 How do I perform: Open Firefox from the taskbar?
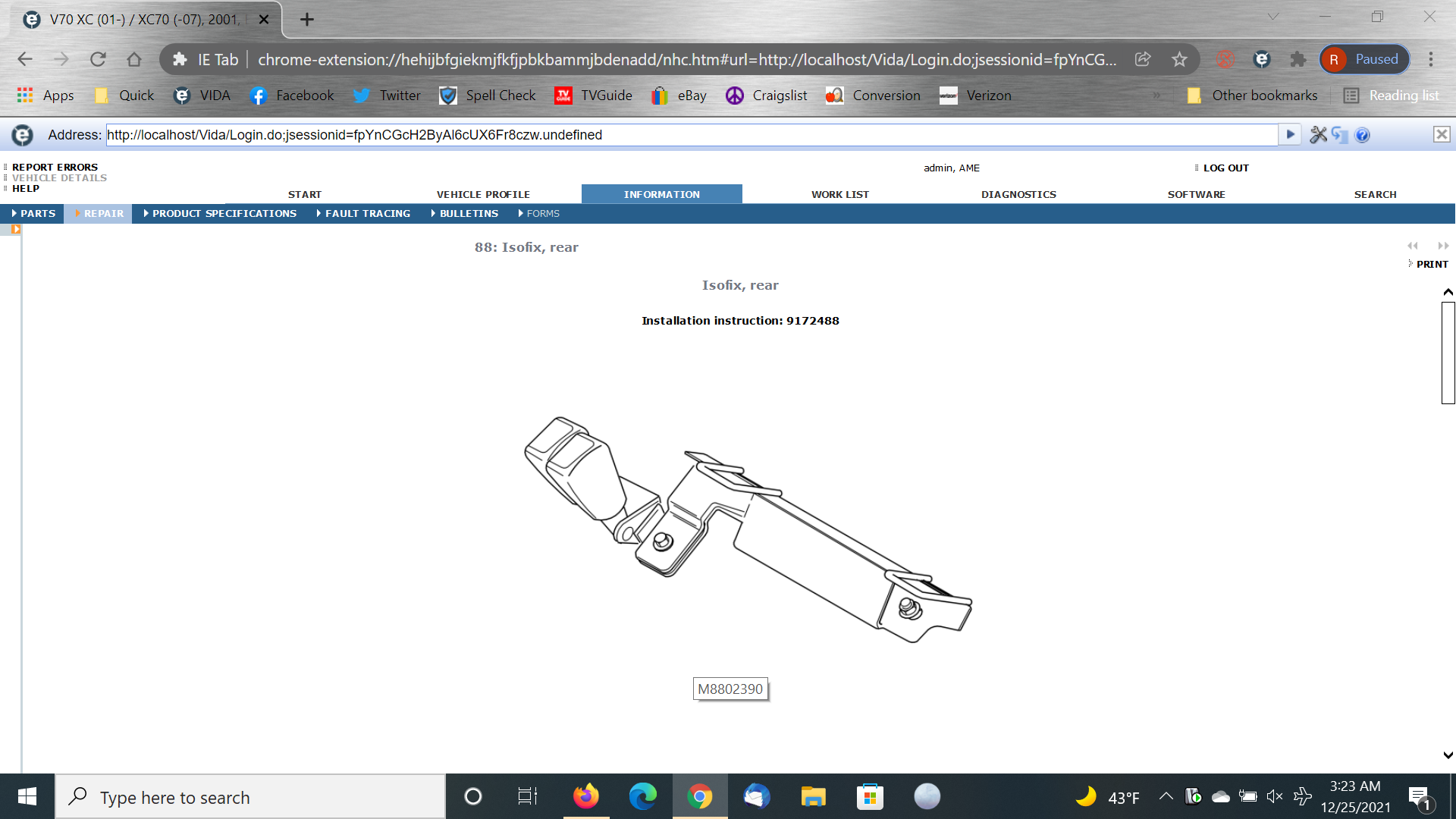point(585,797)
